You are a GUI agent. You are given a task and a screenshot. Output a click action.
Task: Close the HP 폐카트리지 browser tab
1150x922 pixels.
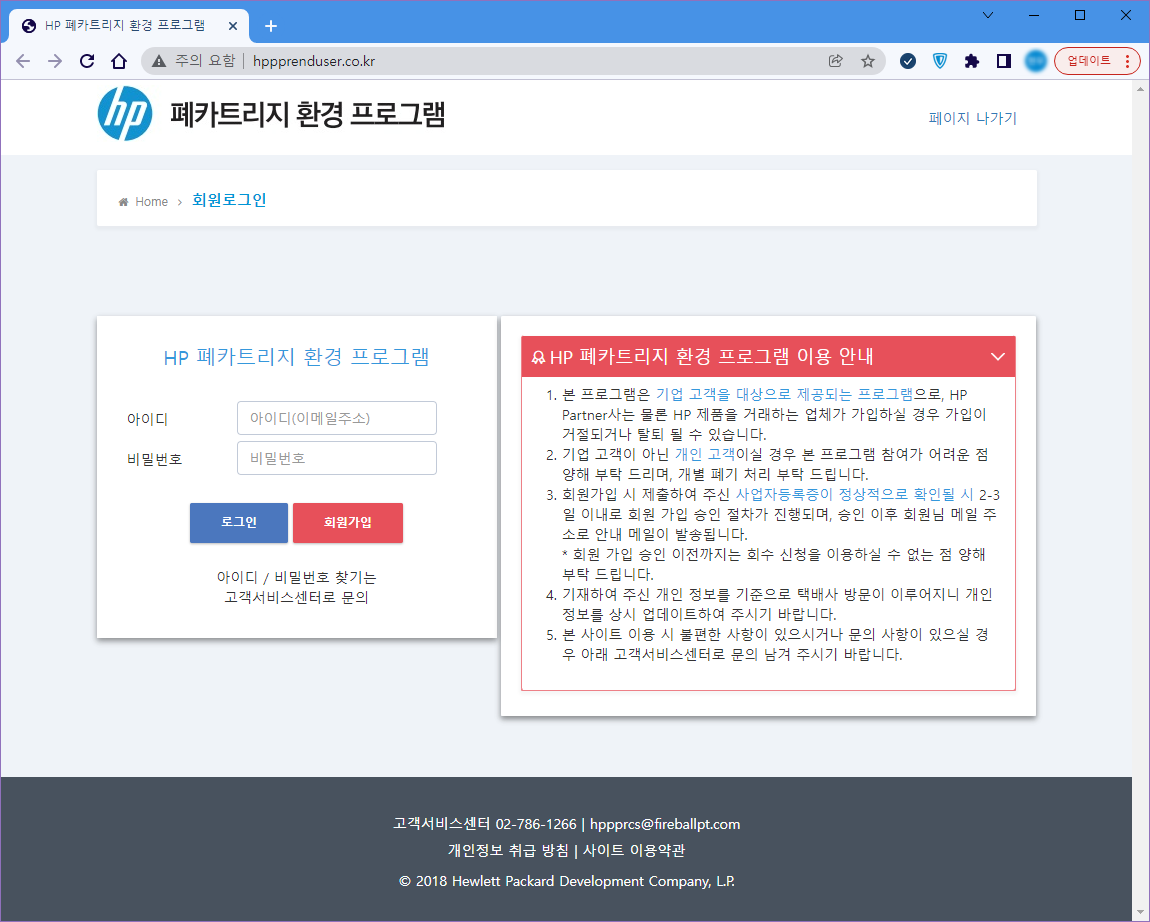[232, 26]
